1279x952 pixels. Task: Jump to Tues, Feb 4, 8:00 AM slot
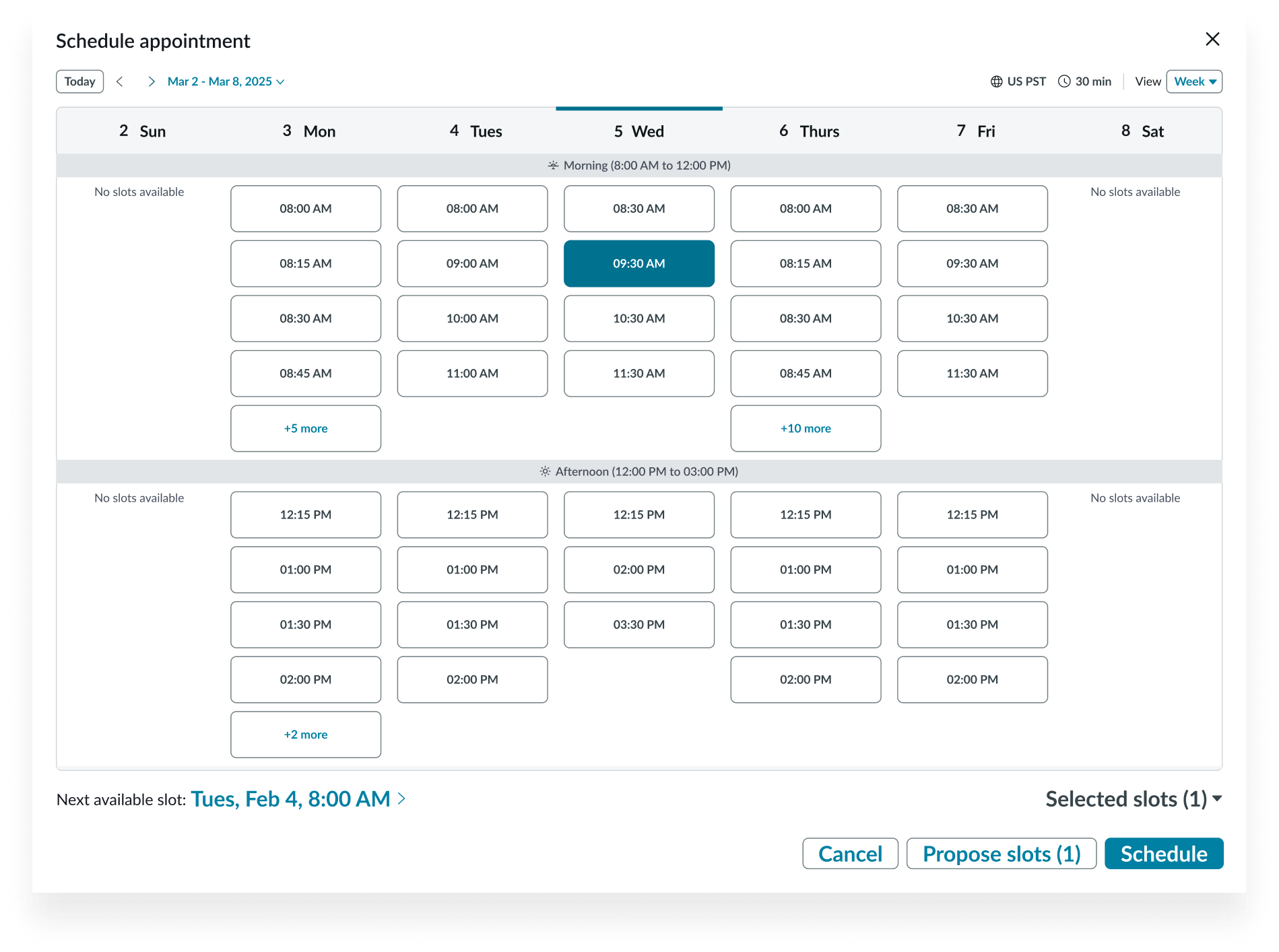coord(290,799)
